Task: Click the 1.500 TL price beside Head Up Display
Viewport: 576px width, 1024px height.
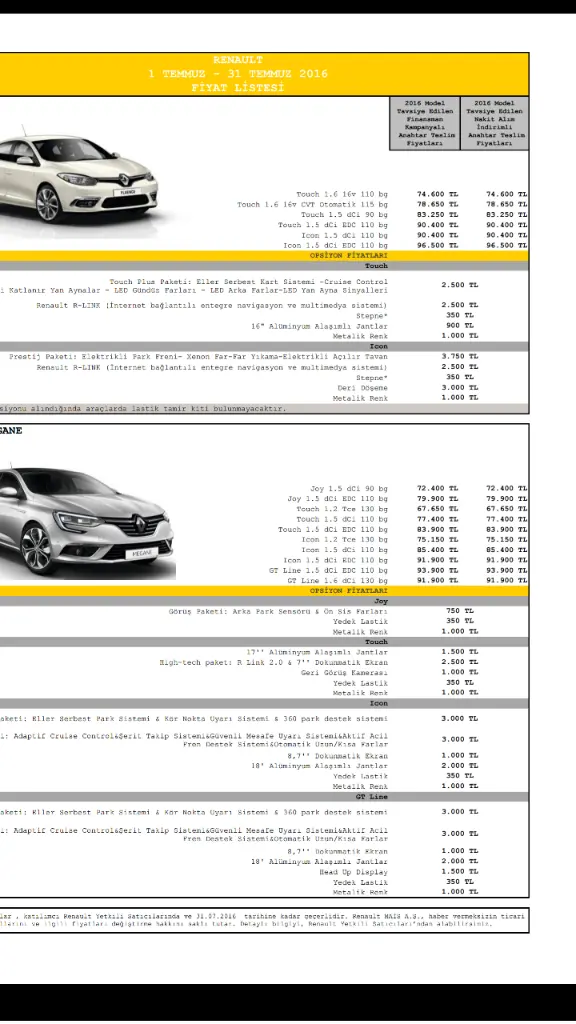Action: (460, 872)
